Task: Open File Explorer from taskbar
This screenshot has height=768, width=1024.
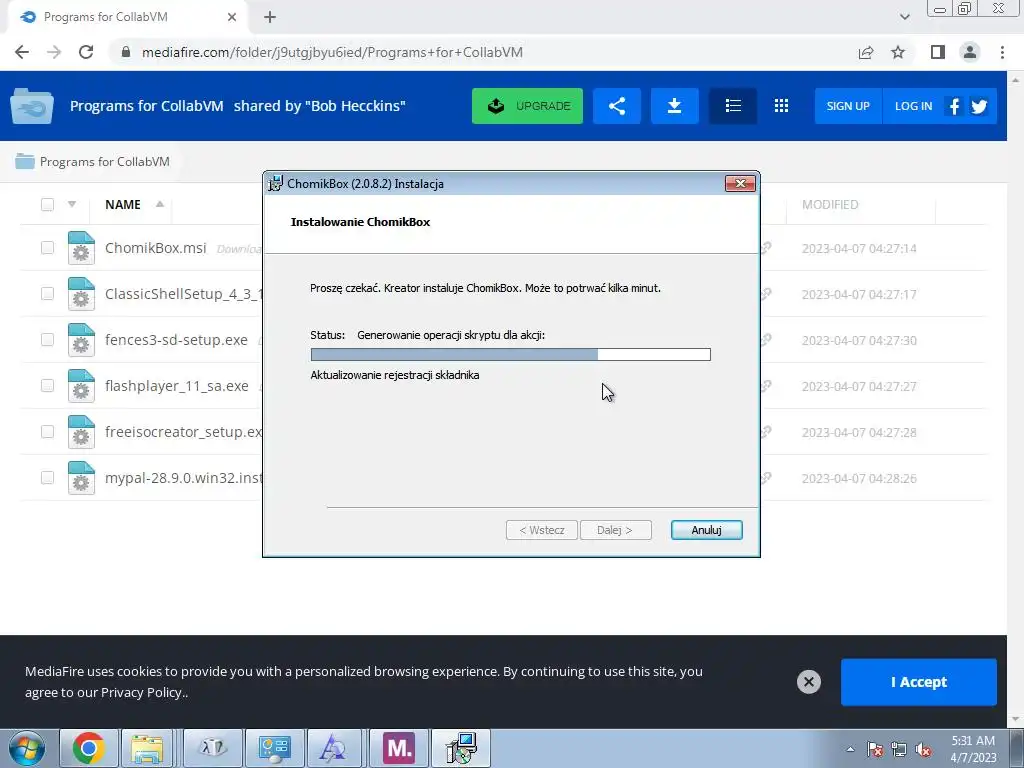Action: tap(148, 748)
